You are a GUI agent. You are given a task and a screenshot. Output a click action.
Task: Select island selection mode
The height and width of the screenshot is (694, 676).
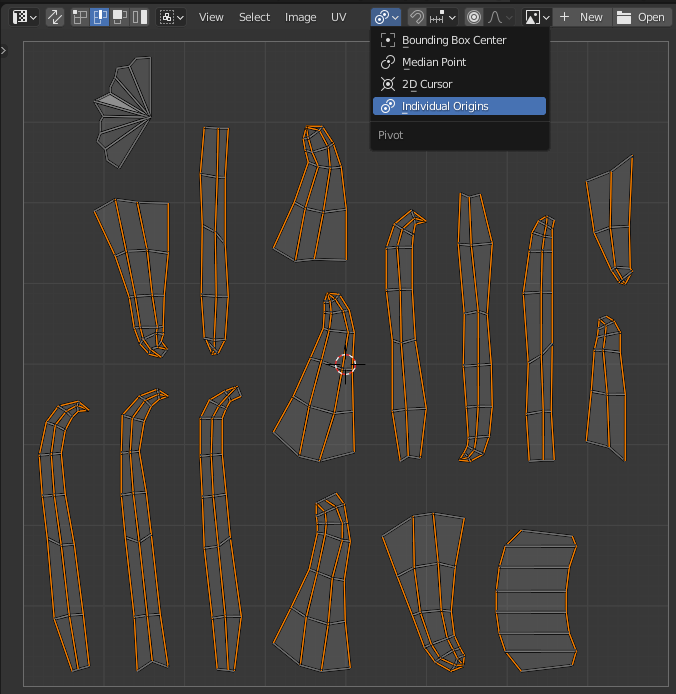[139, 17]
